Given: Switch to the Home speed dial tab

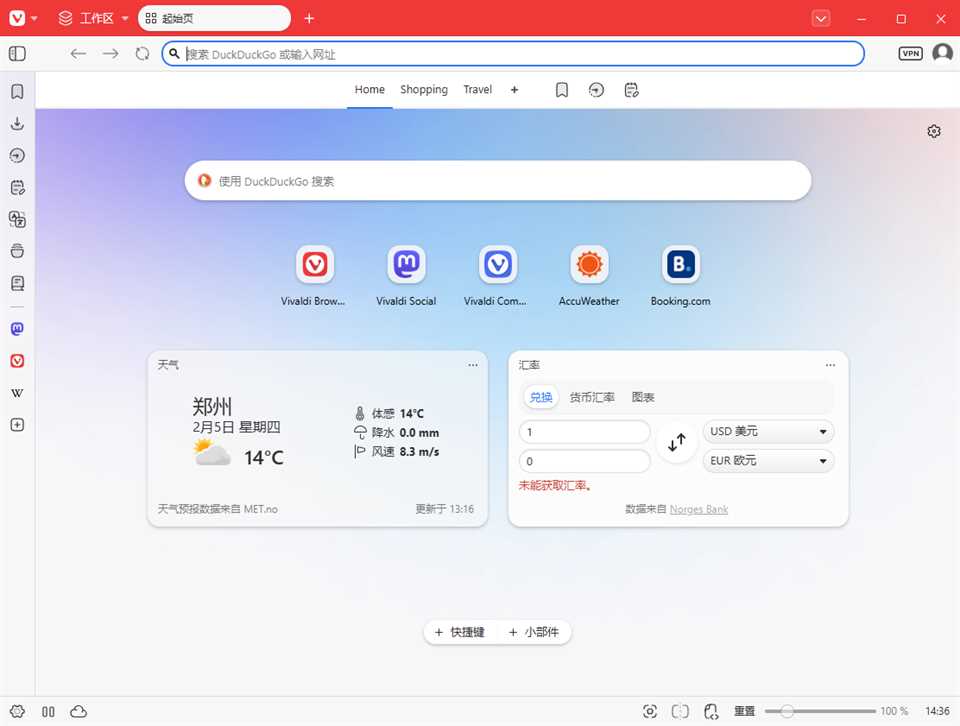Looking at the screenshot, I should pos(370,89).
